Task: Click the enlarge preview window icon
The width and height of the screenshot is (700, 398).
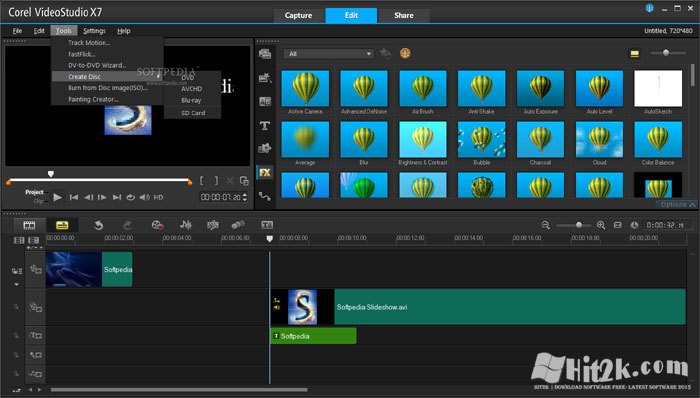Action: 244,181
